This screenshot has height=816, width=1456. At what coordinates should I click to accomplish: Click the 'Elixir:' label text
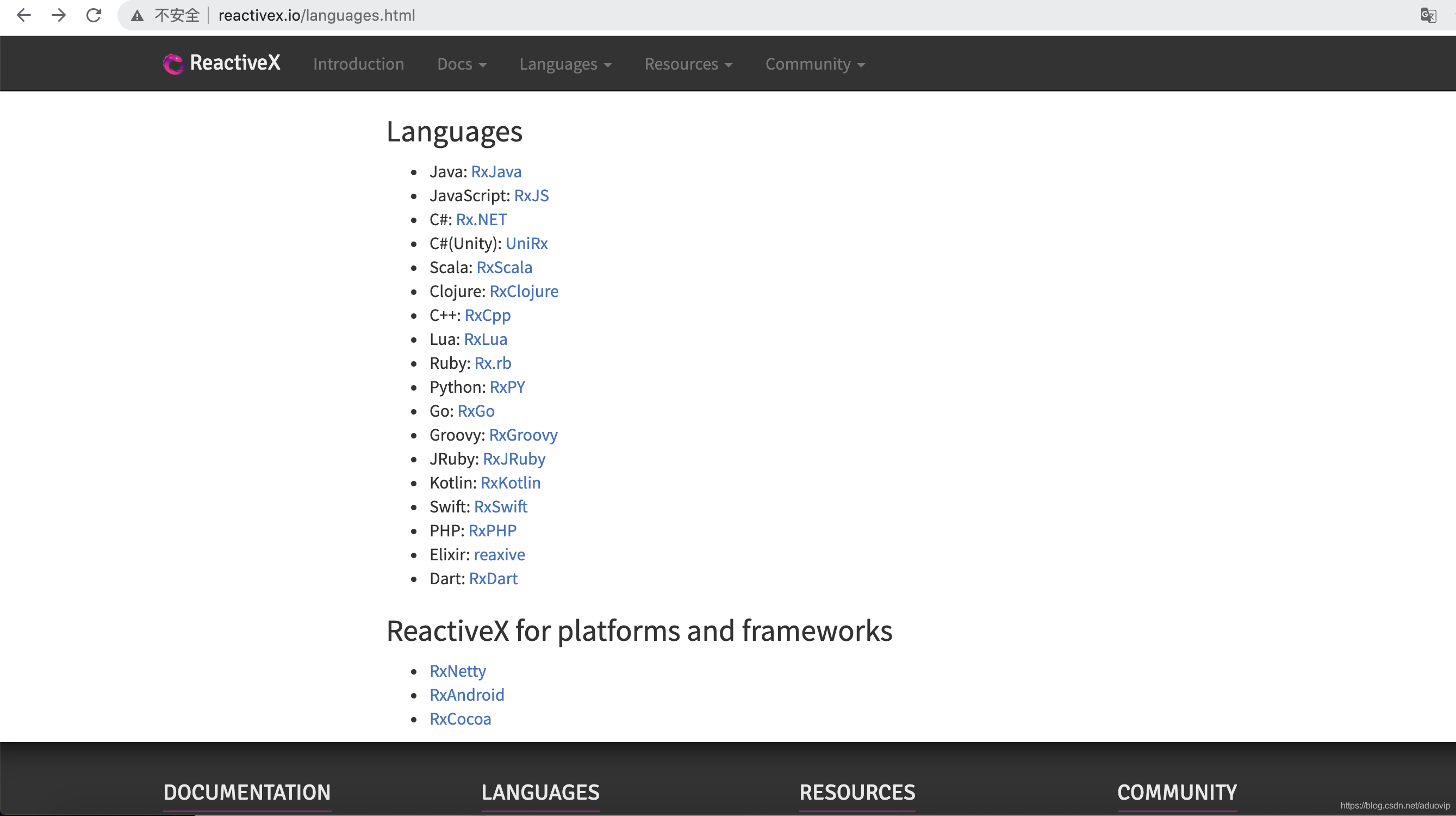450,554
